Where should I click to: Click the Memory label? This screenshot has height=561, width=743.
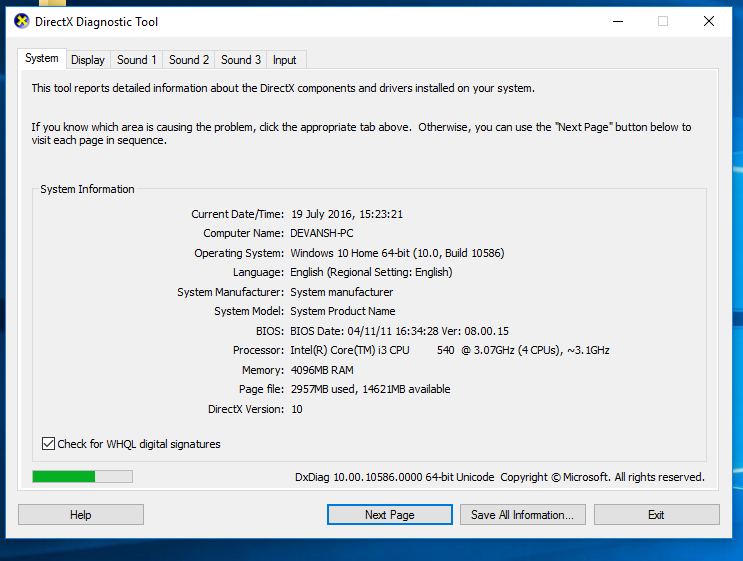(263, 370)
